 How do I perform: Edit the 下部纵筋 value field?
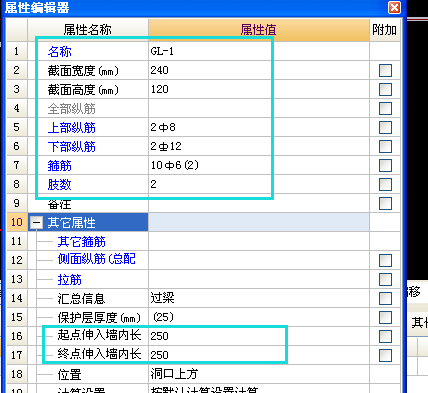point(259,146)
